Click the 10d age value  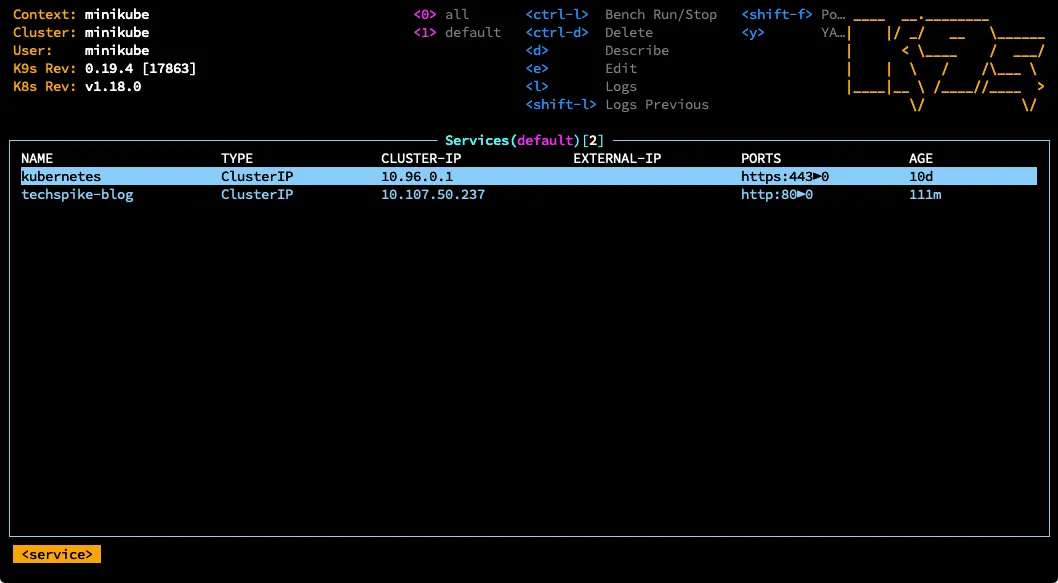coord(921,177)
